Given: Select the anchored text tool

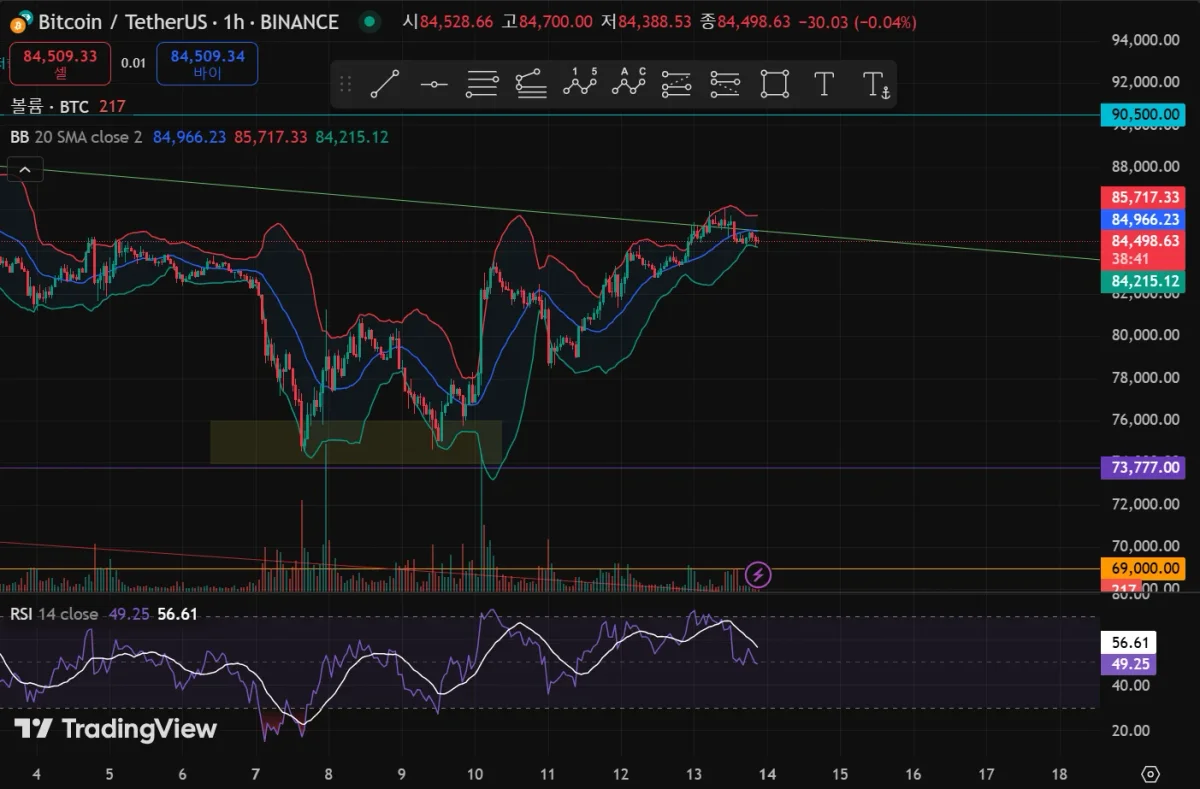Looking at the screenshot, I should tap(874, 84).
